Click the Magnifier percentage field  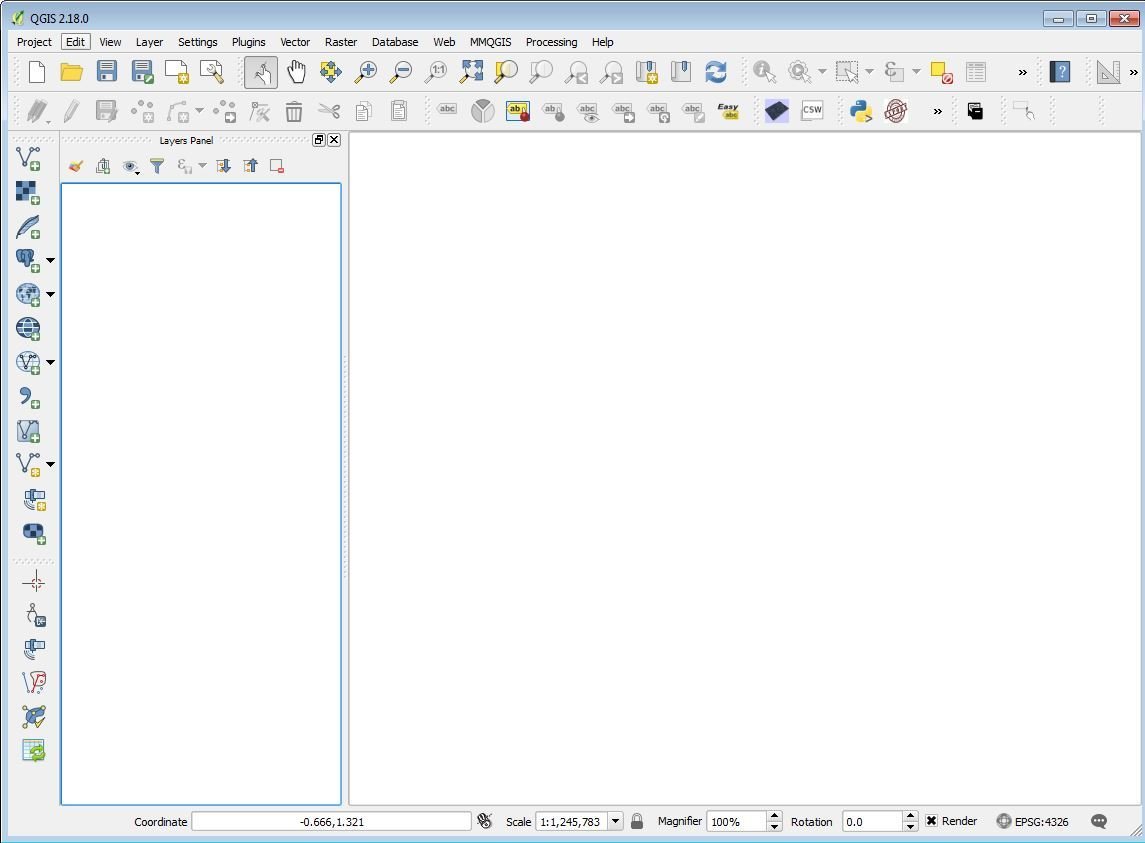738,821
